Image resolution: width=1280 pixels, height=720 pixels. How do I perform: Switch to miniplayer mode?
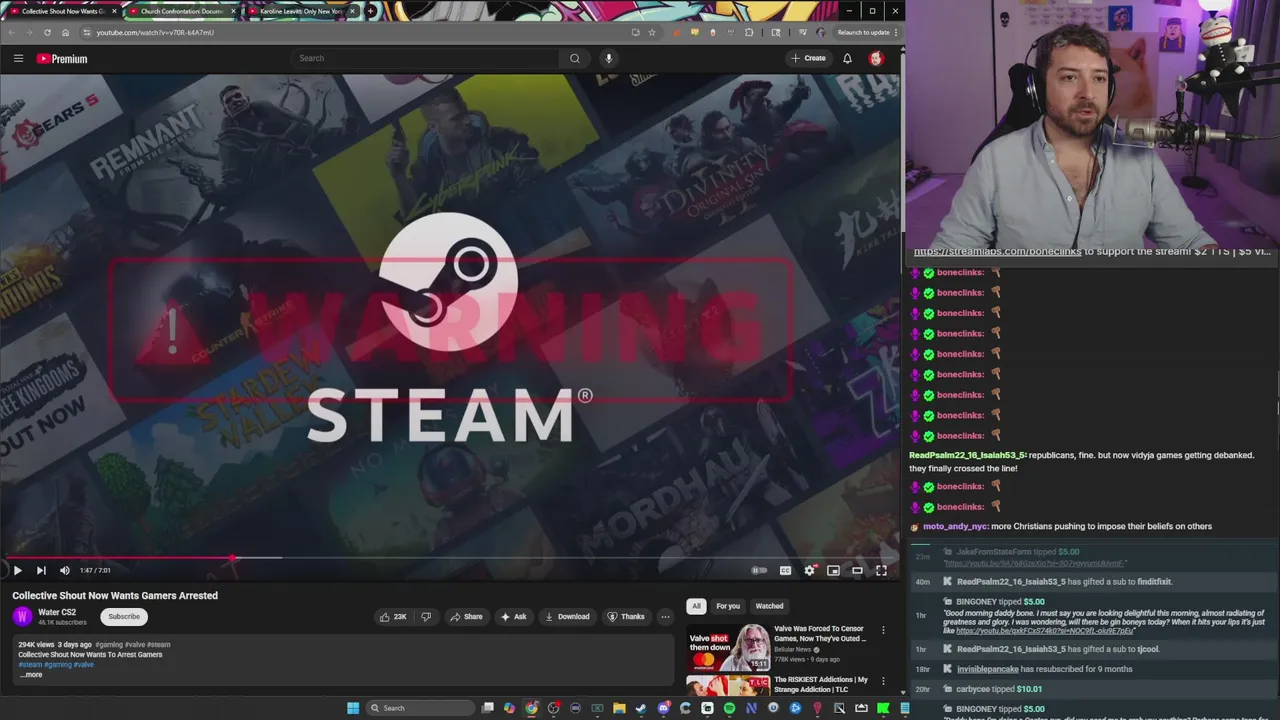click(x=833, y=570)
